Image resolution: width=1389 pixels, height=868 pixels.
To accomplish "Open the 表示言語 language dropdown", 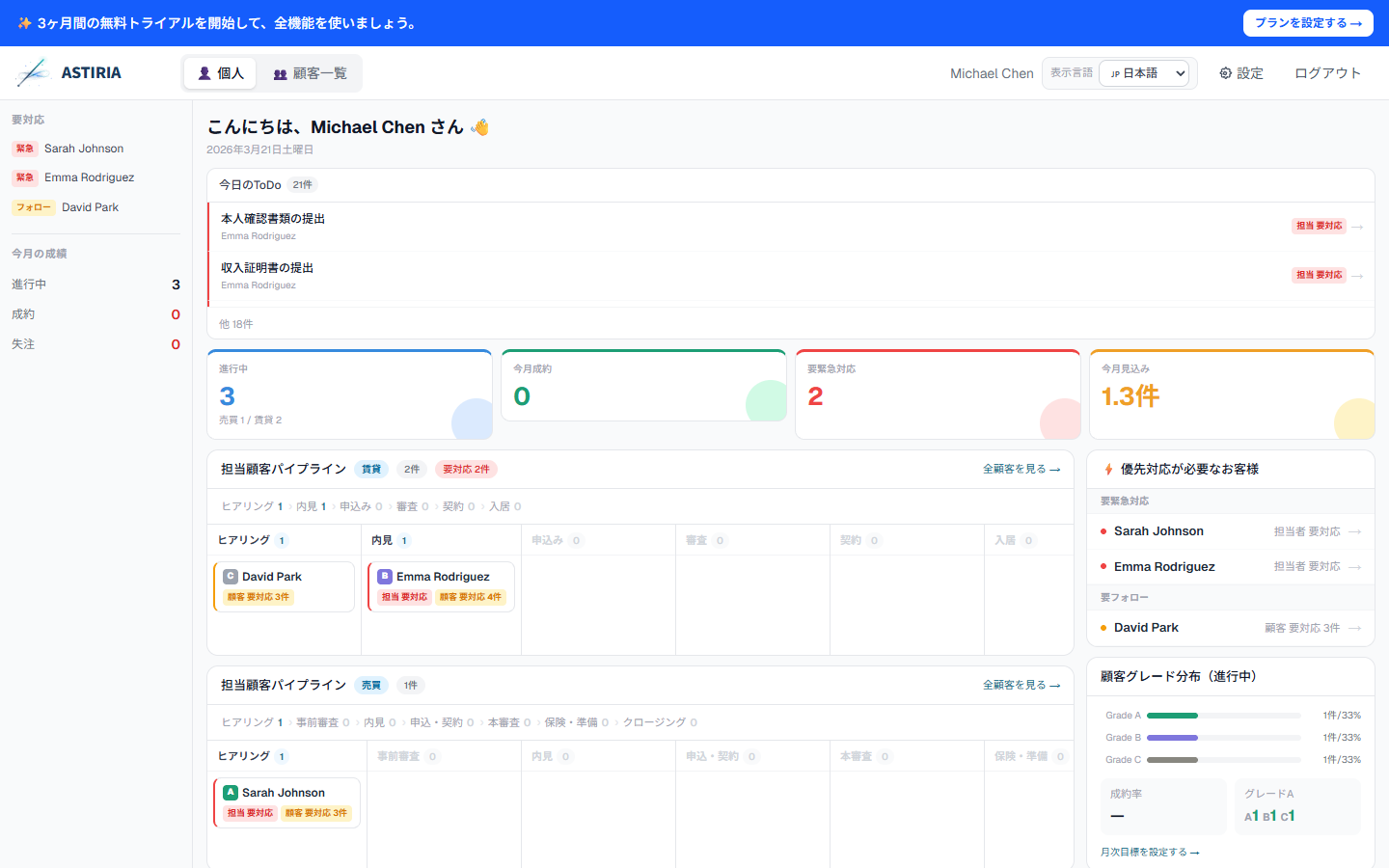I will [1144, 73].
